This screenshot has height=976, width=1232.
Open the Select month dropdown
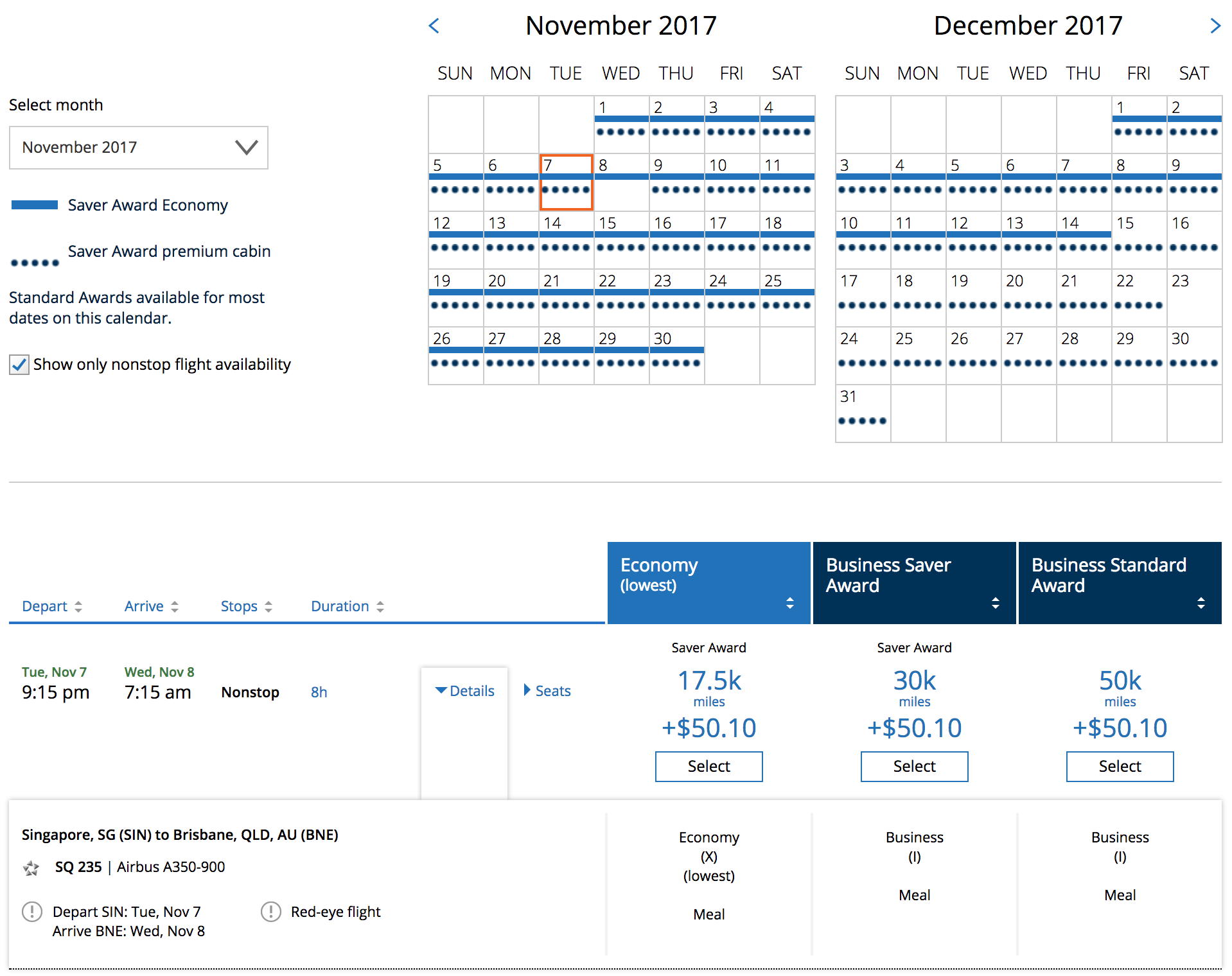[x=138, y=148]
